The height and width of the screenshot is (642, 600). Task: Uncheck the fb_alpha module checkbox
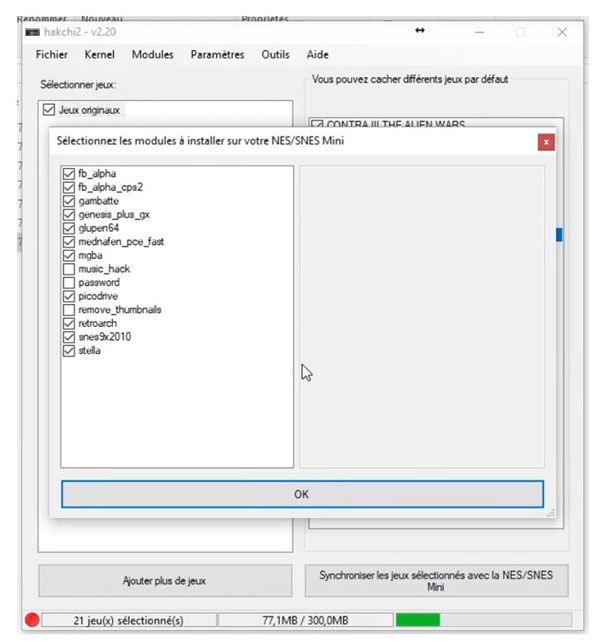[69, 173]
